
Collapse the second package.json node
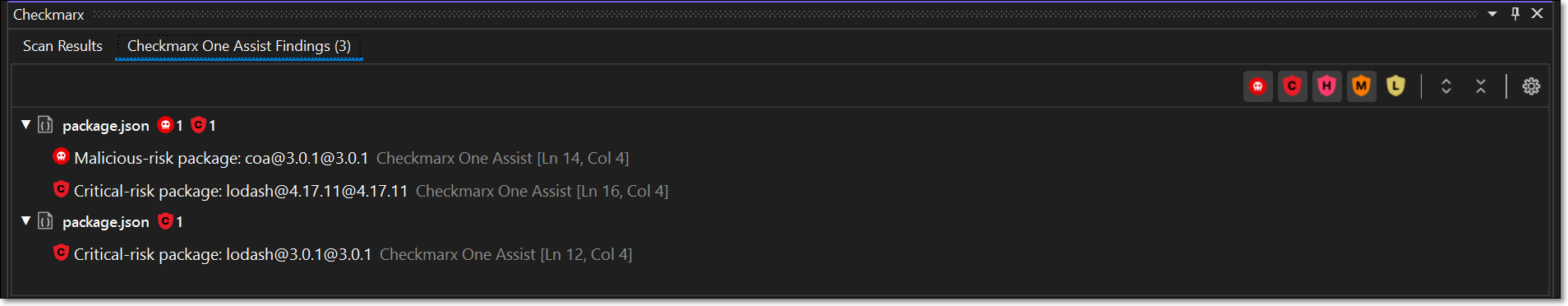(26, 221)
